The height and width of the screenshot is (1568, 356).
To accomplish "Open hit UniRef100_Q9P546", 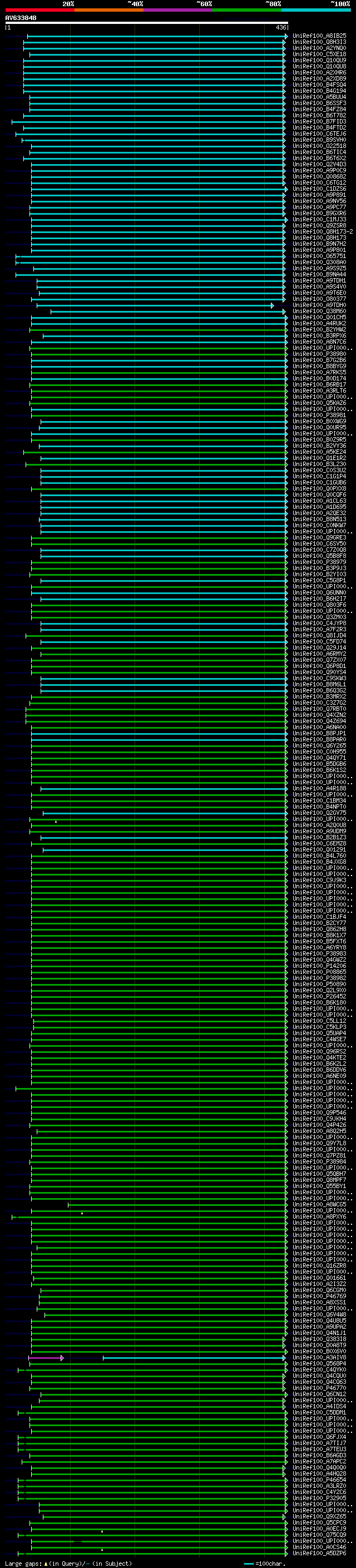I will tap(319, 1112).
